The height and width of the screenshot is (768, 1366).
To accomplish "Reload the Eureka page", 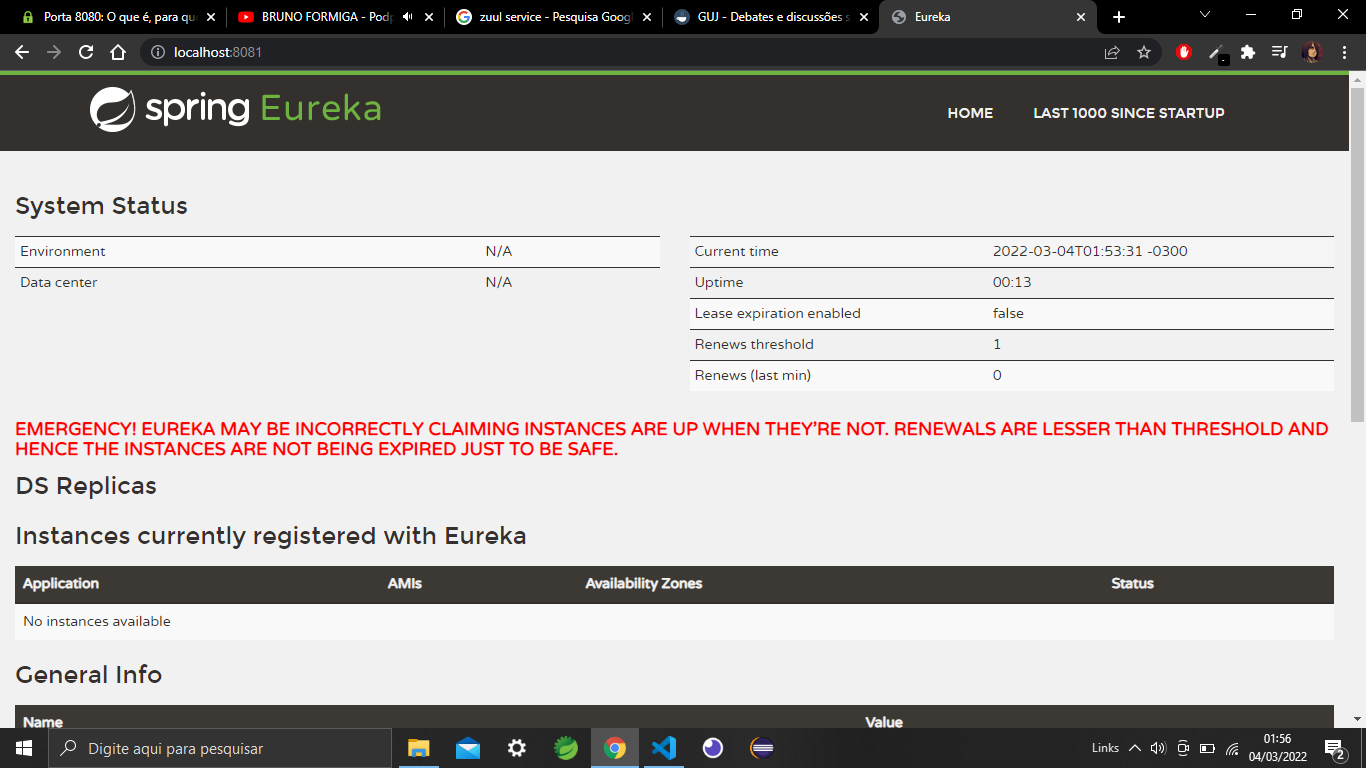I will [x=86, y=52].
